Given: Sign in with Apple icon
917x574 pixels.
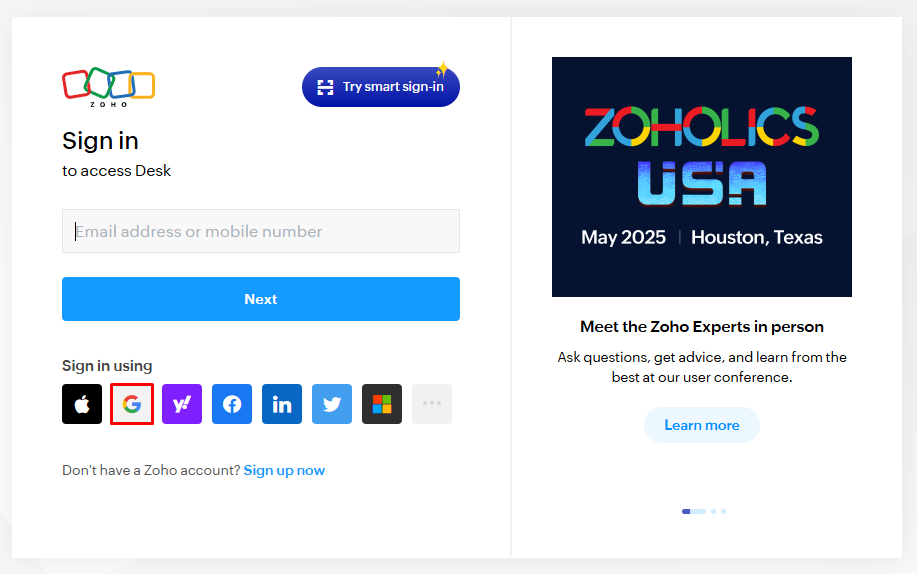Looking at the screenshot, I should [82, 404].
